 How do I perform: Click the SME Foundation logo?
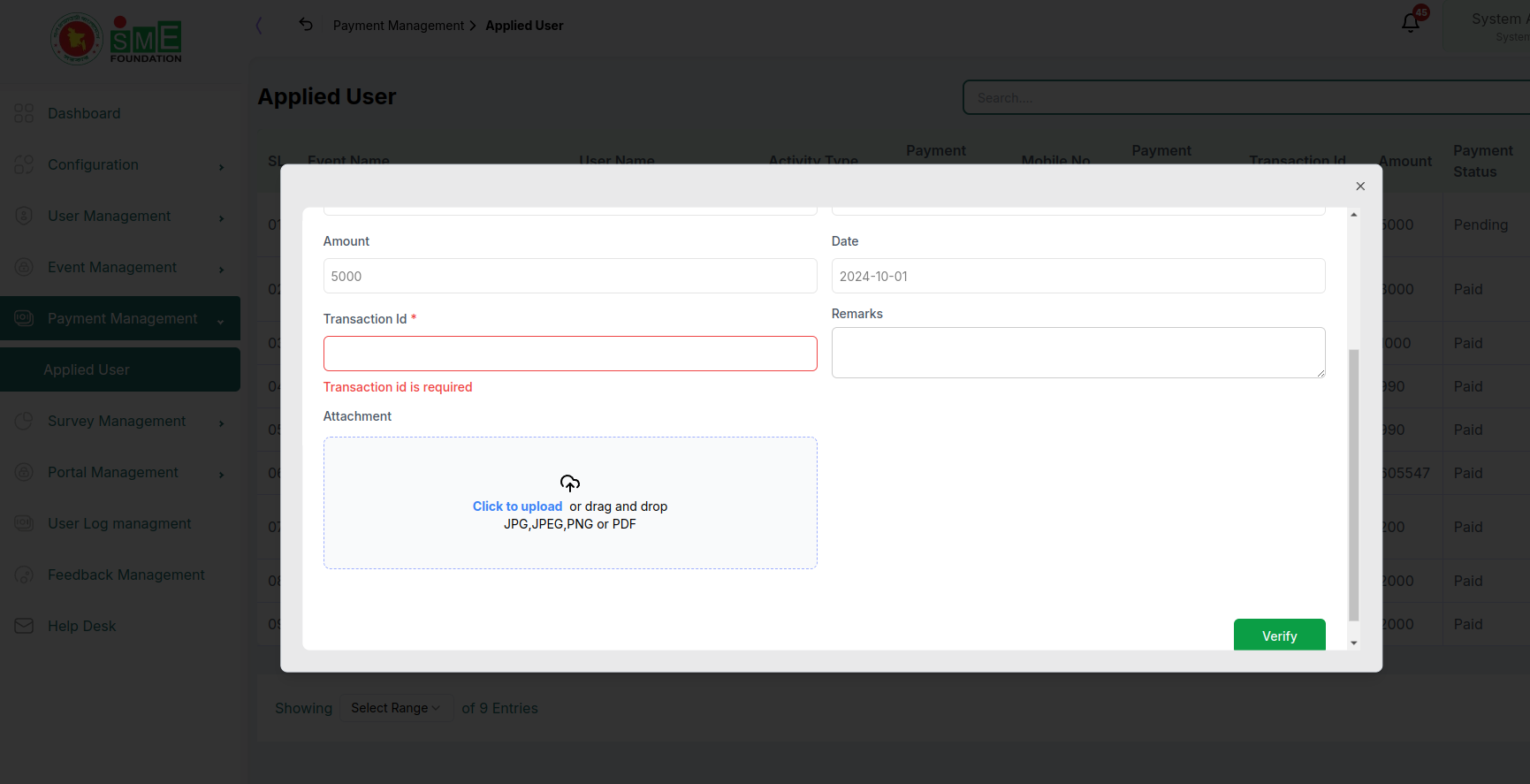point(116,39)
